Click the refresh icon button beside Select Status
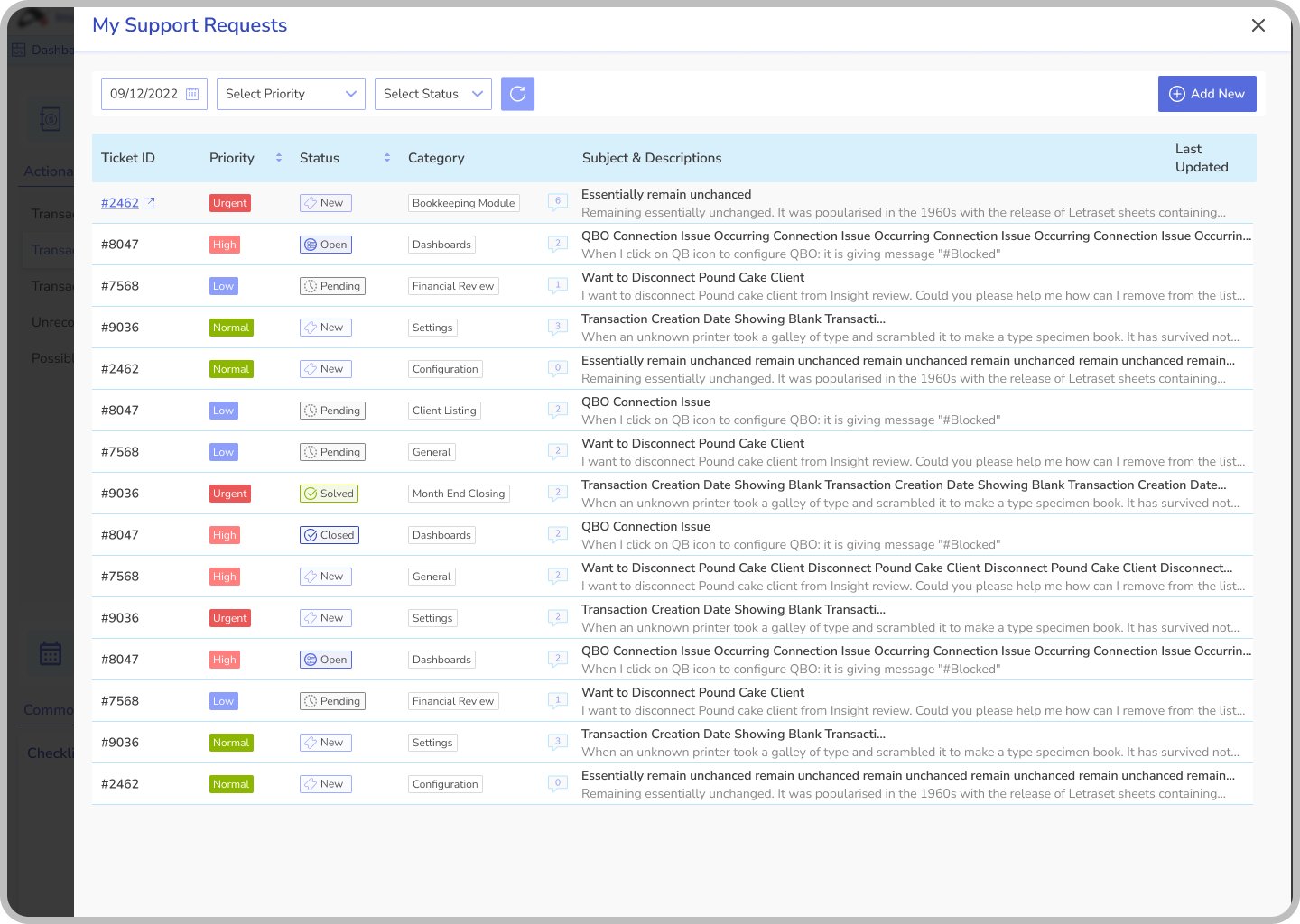Screen dimensions: 1300x924 coord(517,94)
